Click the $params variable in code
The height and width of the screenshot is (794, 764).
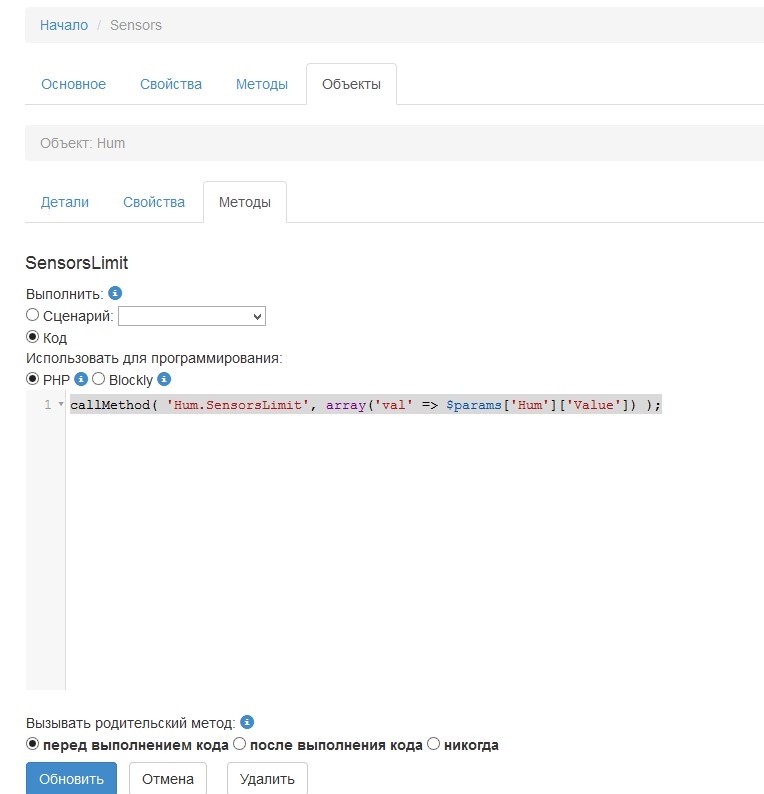(x=473, y=405)
